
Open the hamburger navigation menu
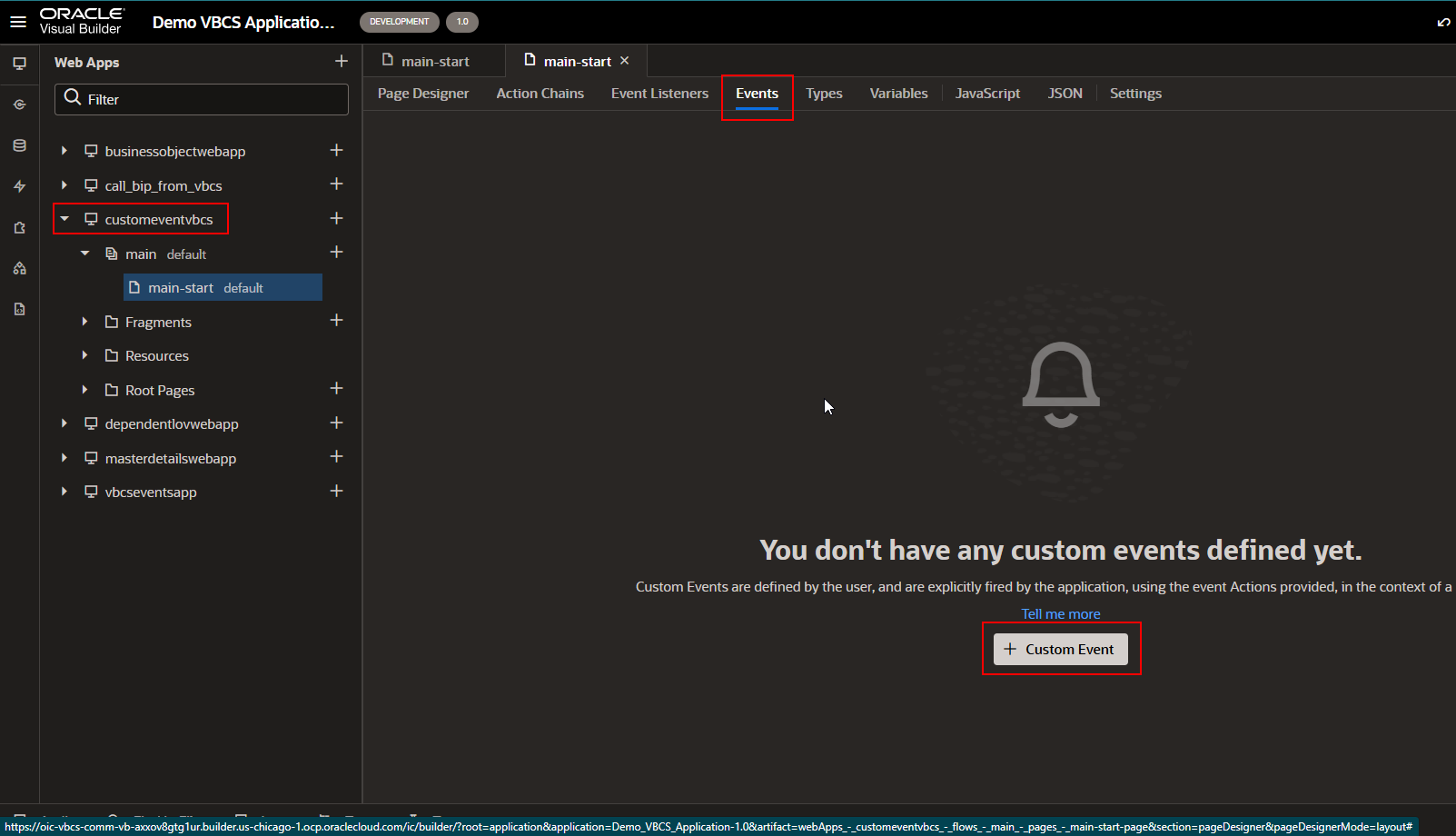coord(18,22)
